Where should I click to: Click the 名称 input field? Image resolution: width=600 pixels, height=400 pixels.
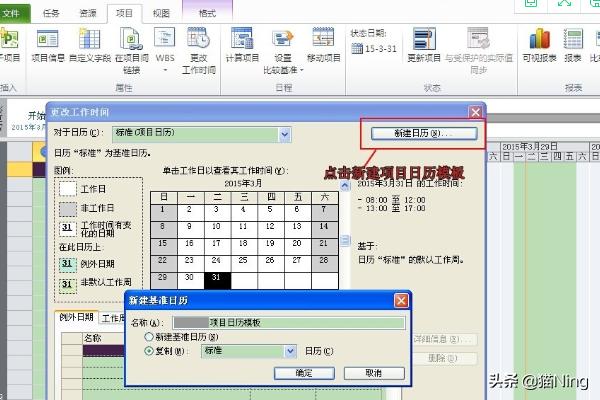pyautogui.click(x=290, y=322)
